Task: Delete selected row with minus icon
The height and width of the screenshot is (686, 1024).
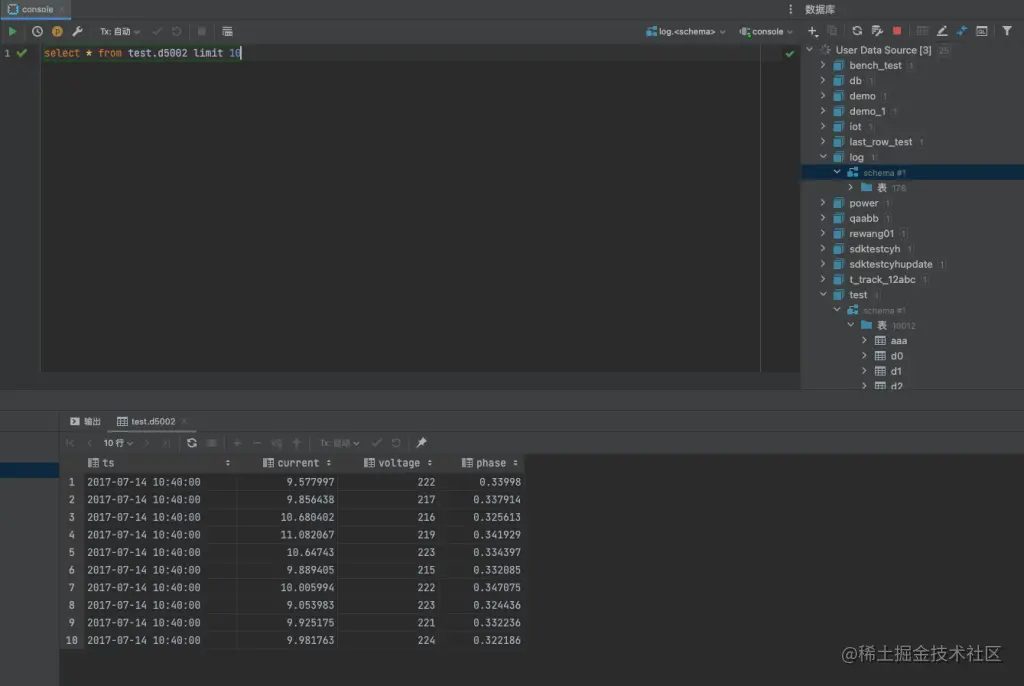Action: (x=257, y=443)
